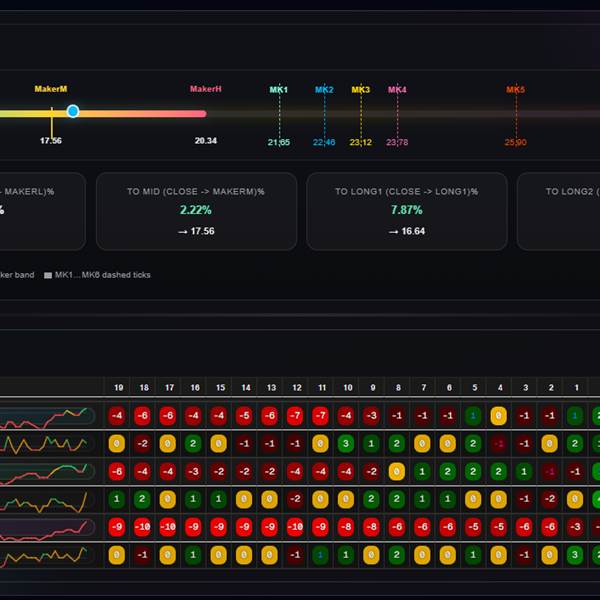Click the 17.56 value under MakerM
600x600 pixels.
point(51,140)
